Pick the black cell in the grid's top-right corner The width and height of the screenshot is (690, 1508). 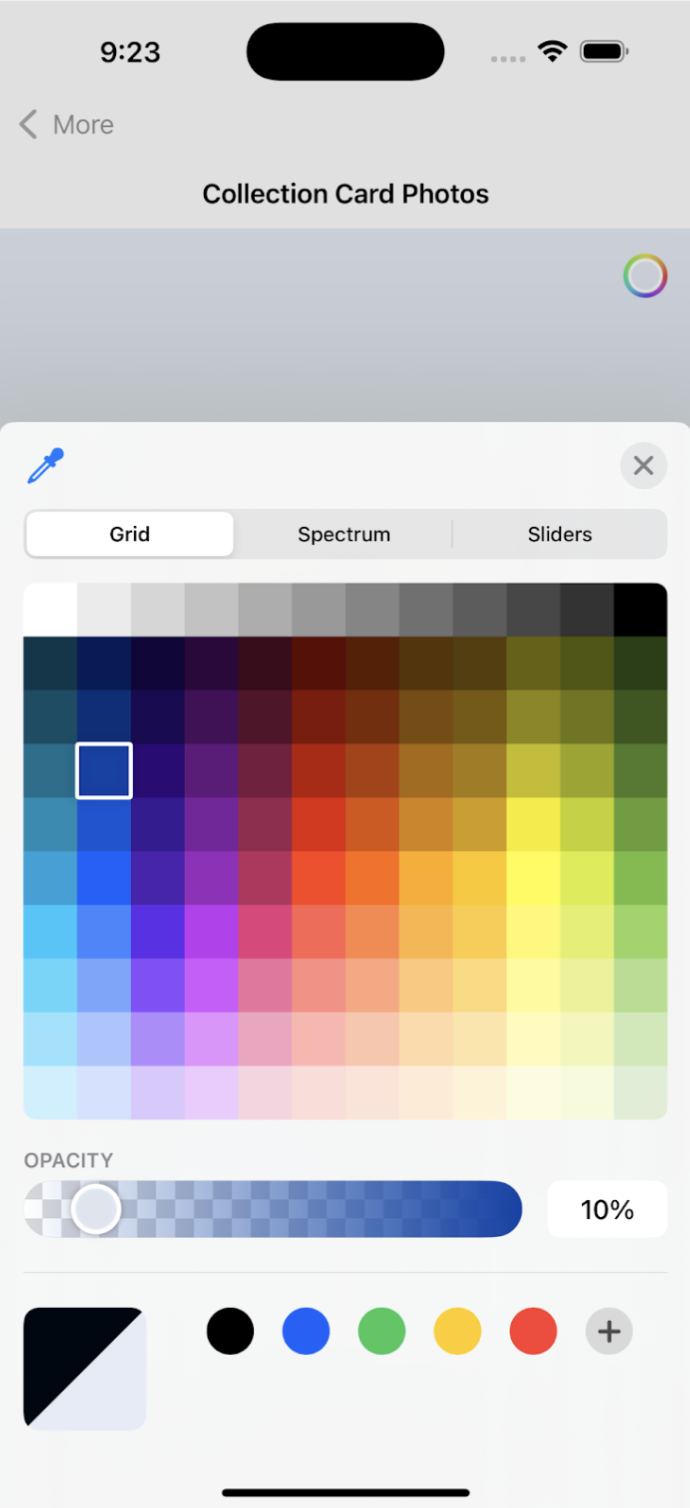coord(640,609)
